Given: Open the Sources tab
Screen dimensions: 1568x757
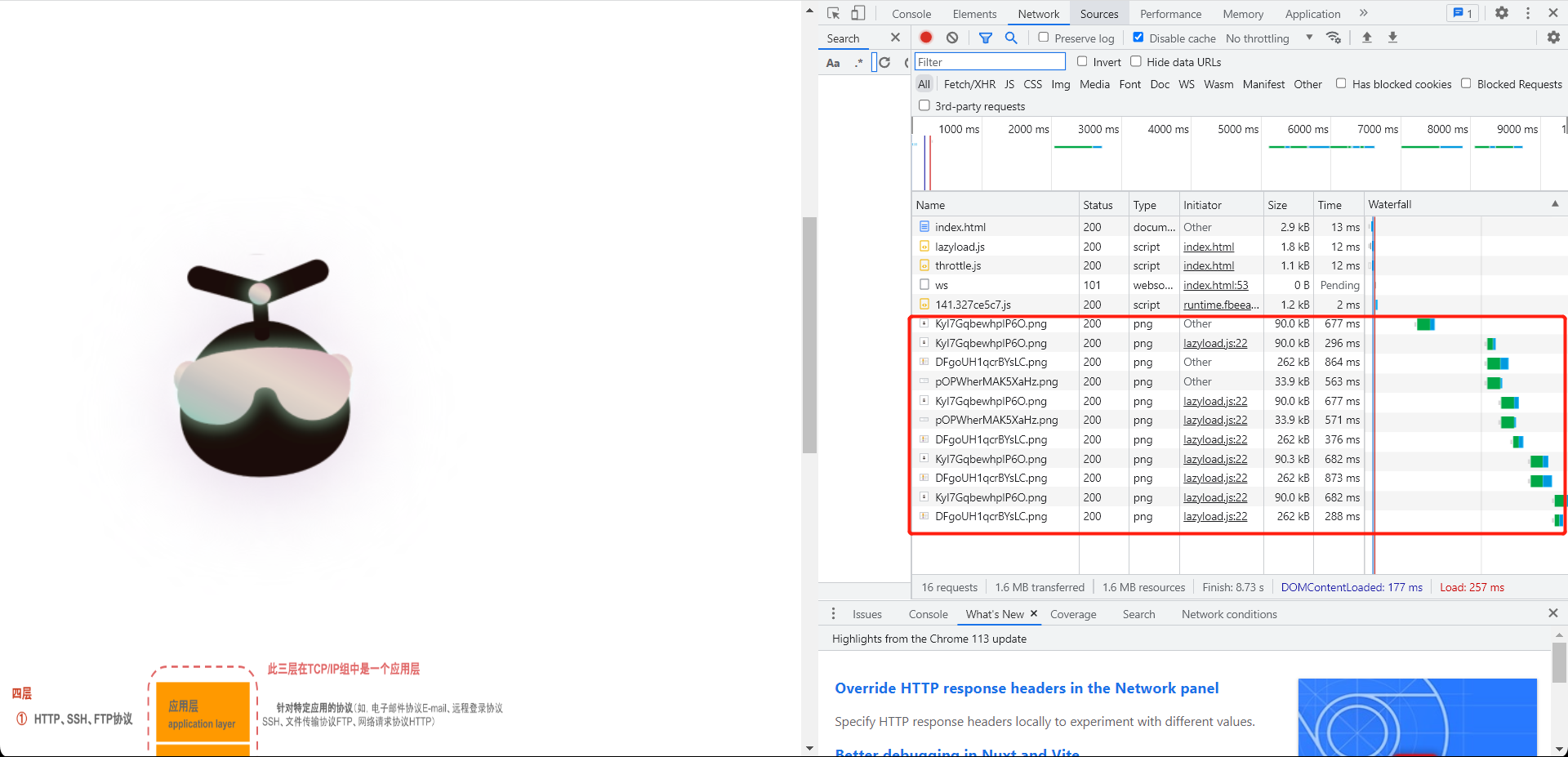Looking at the screenshot, I should point(1099,14).
